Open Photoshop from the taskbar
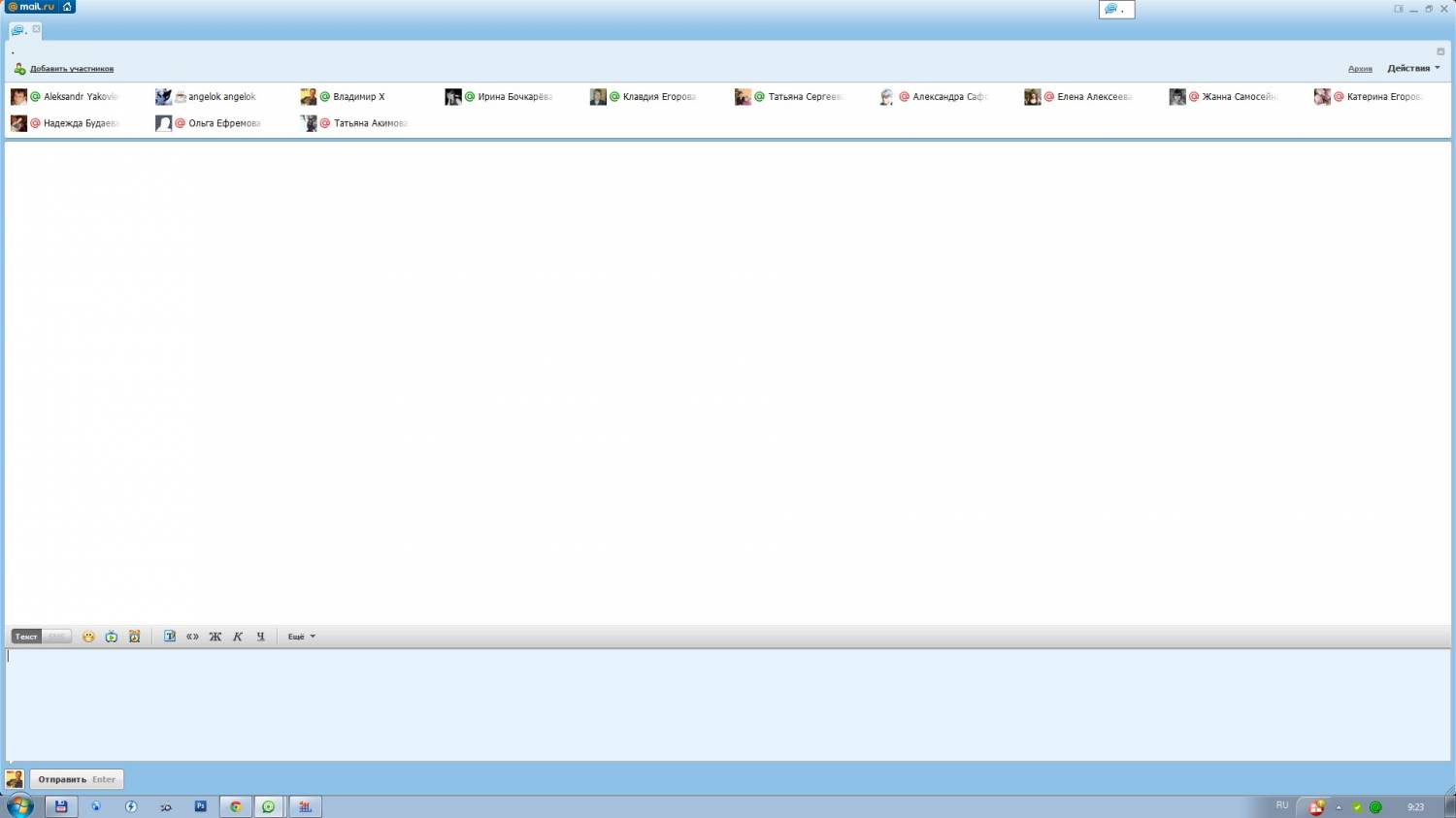 pos(201,806)
